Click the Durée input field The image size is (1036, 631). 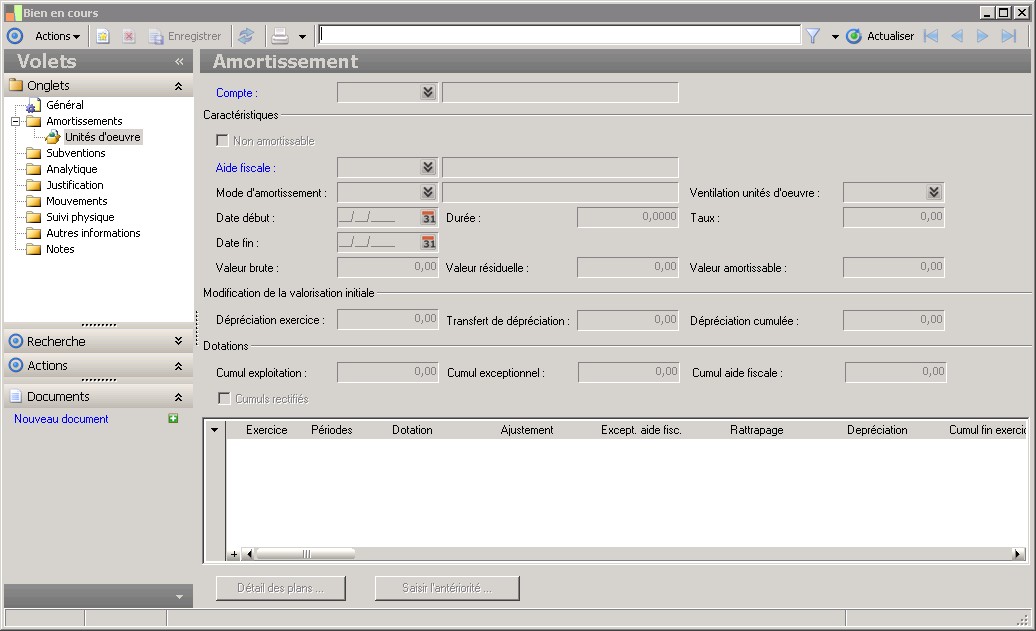point(628,217)
